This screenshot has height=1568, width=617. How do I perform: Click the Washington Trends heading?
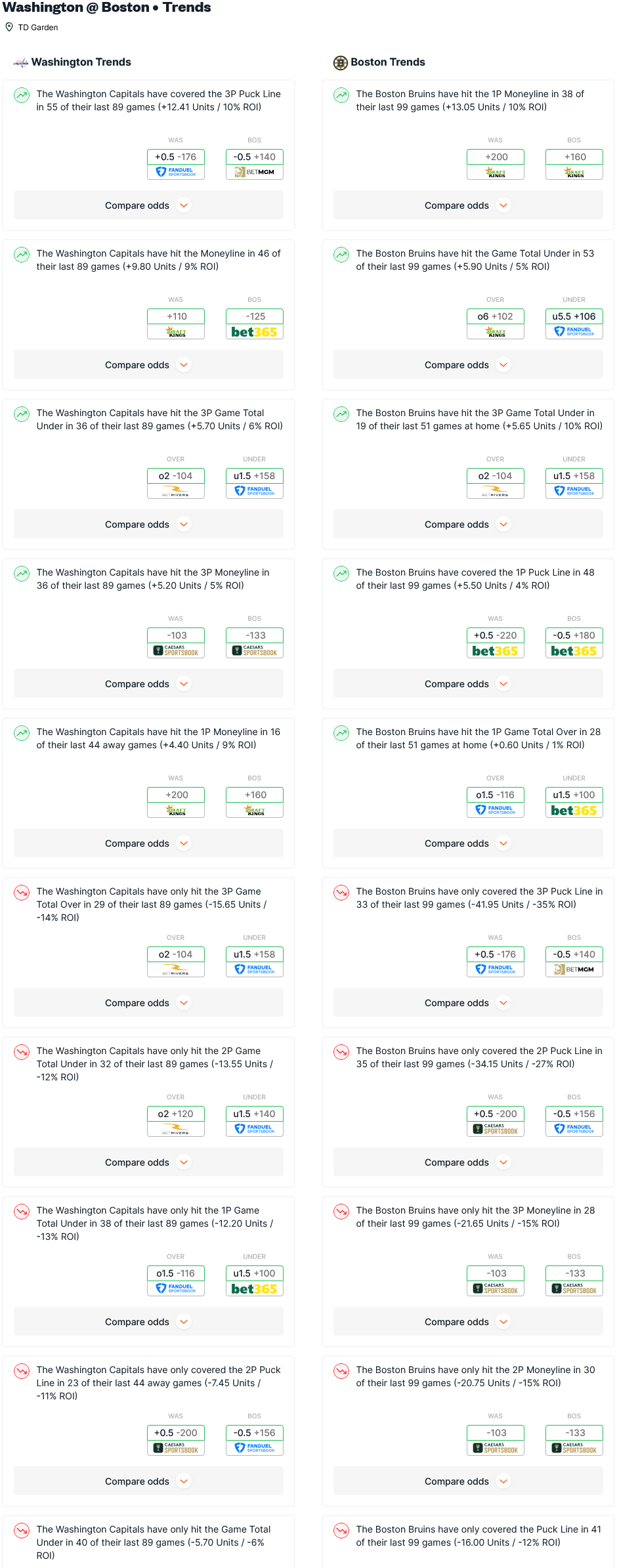point(81,62)
